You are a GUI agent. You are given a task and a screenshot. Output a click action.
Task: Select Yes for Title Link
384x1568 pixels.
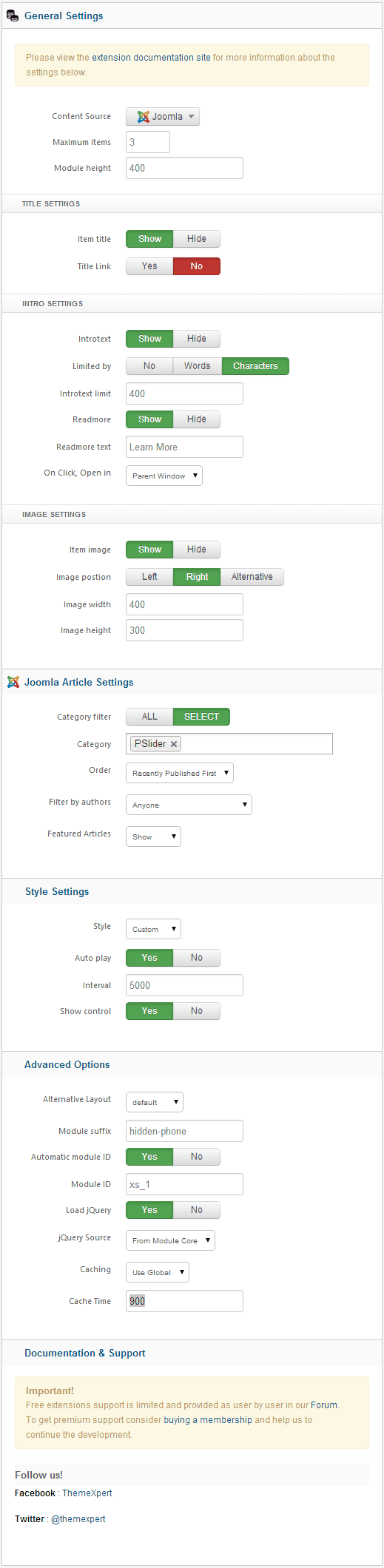point(149,266)
